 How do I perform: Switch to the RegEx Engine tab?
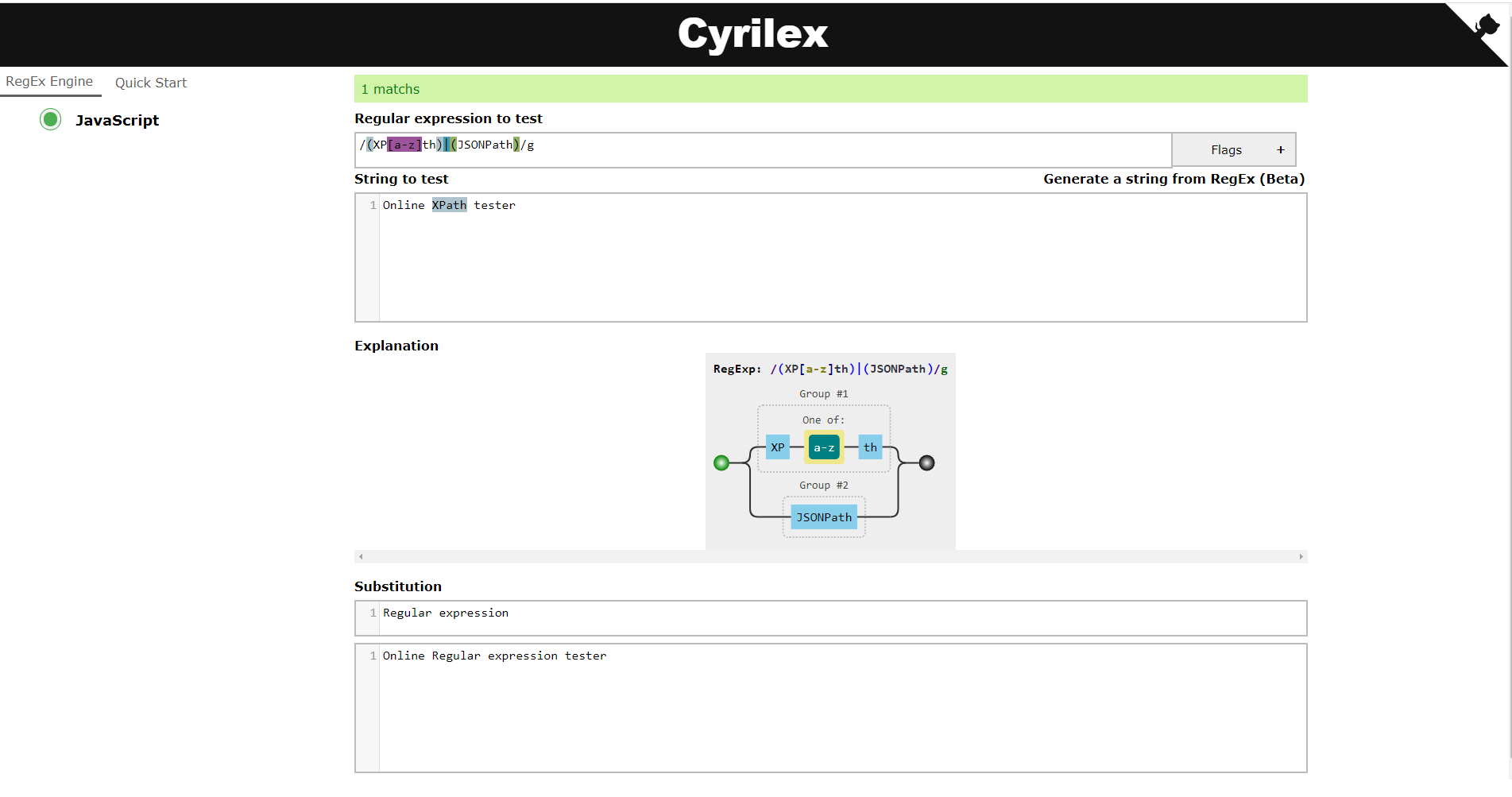coord(49,81)
